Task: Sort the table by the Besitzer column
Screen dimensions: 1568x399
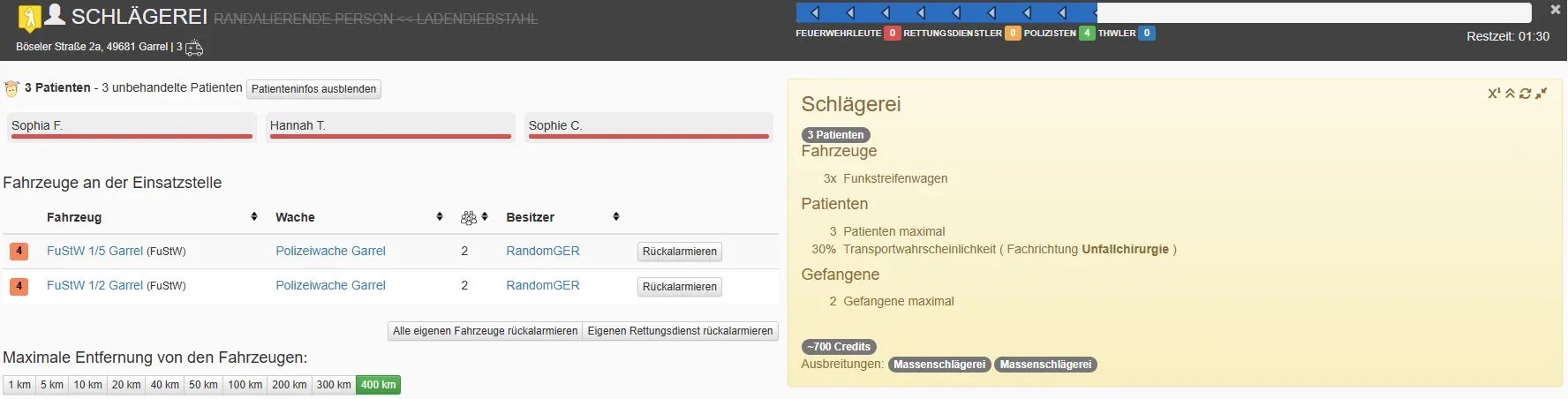Action: [530, 217]
